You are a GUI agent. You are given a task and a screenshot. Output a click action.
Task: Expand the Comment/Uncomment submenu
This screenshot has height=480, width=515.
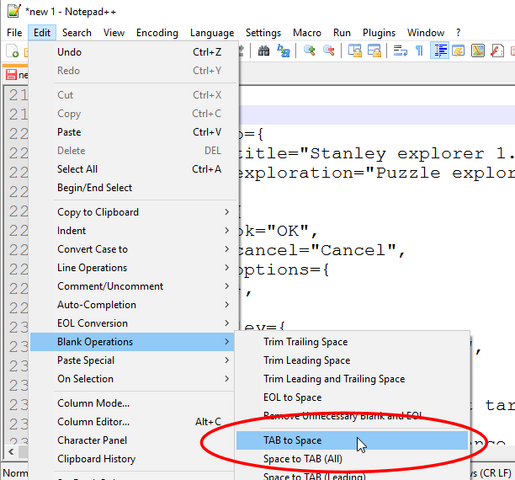tap(133, 286)
